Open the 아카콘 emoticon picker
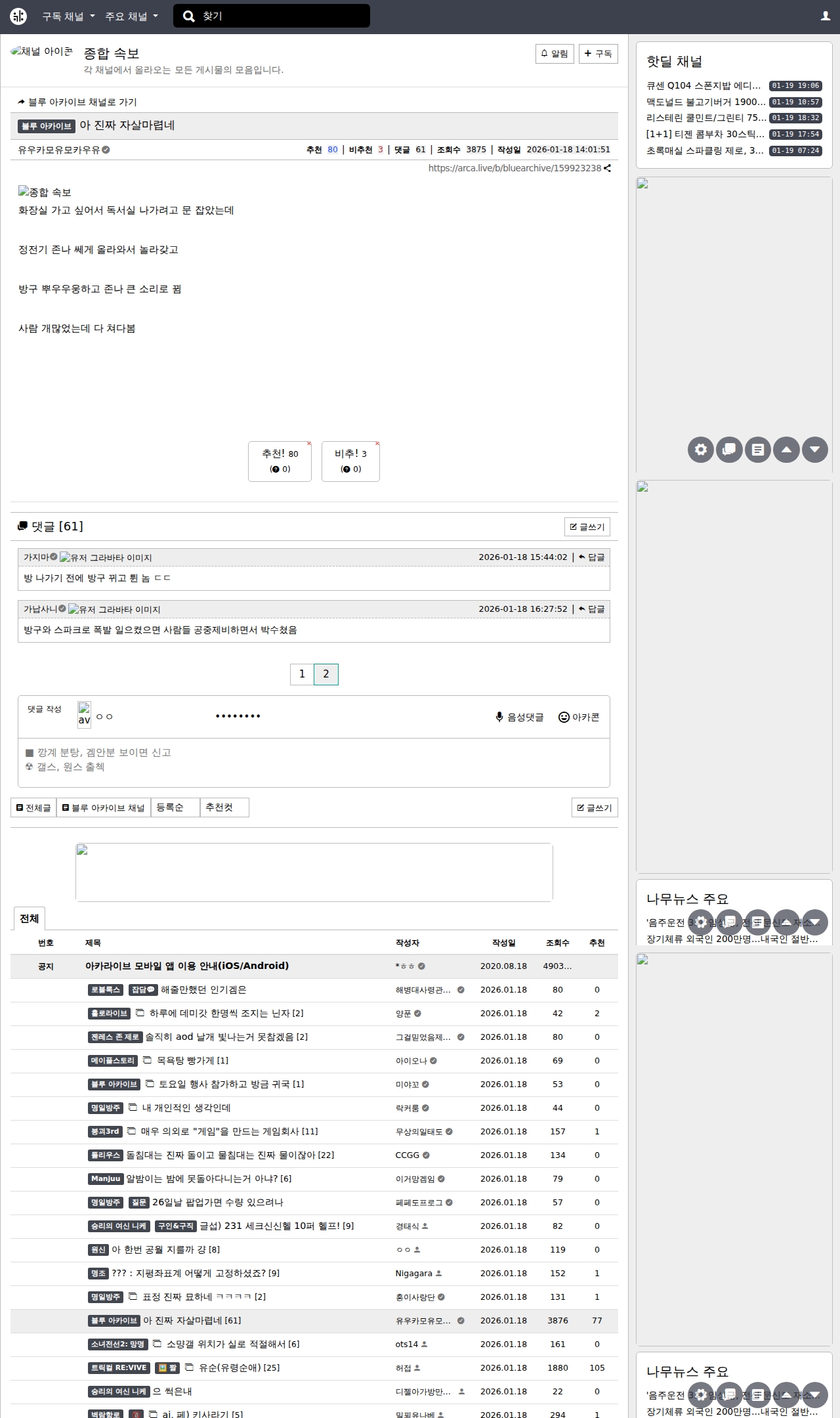Viewport: 840px width, 1418px height. pyautogui.click(x=579, y=717)
